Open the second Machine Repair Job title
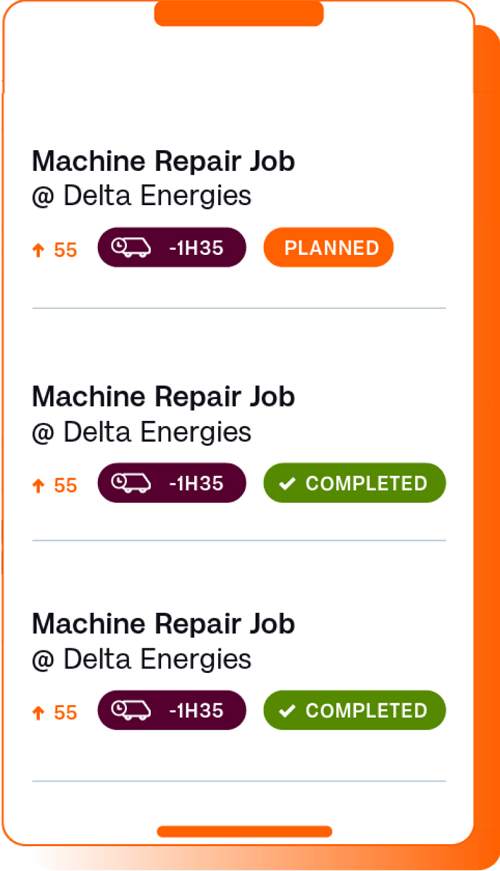 163,397
